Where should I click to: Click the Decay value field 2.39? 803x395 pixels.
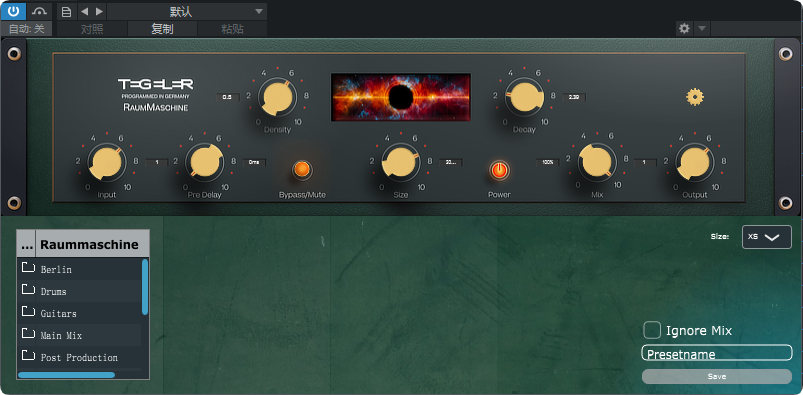click(574, 97)
